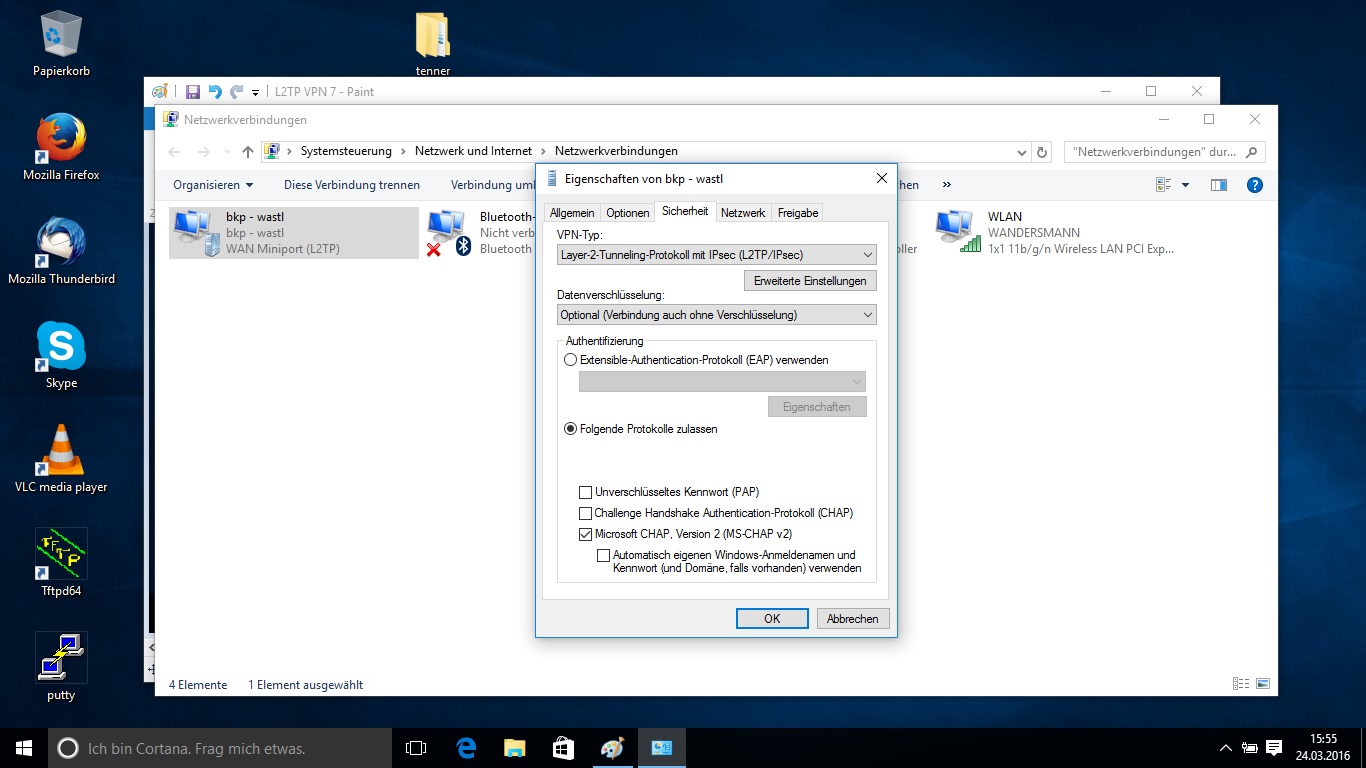Check Challenge Handshake Authentication-Protokoll (CHAP)
Viewport: 1366px width, 768px height.
[x=586, y=513]
